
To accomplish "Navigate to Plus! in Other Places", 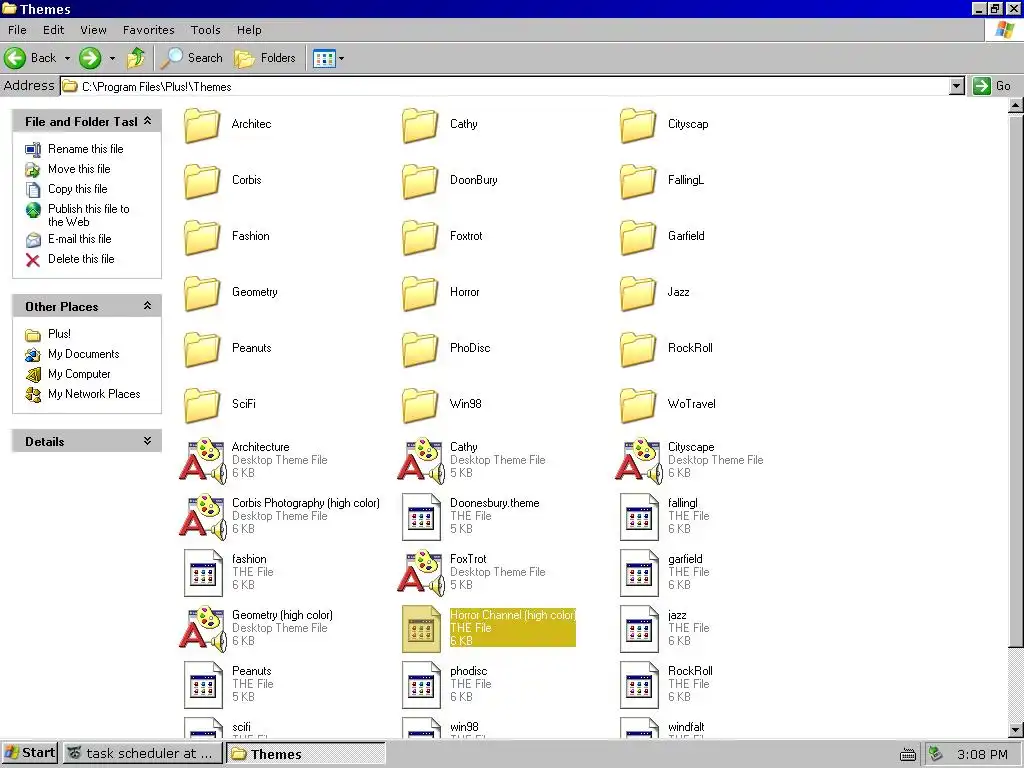I will click(x=59, y=334).
